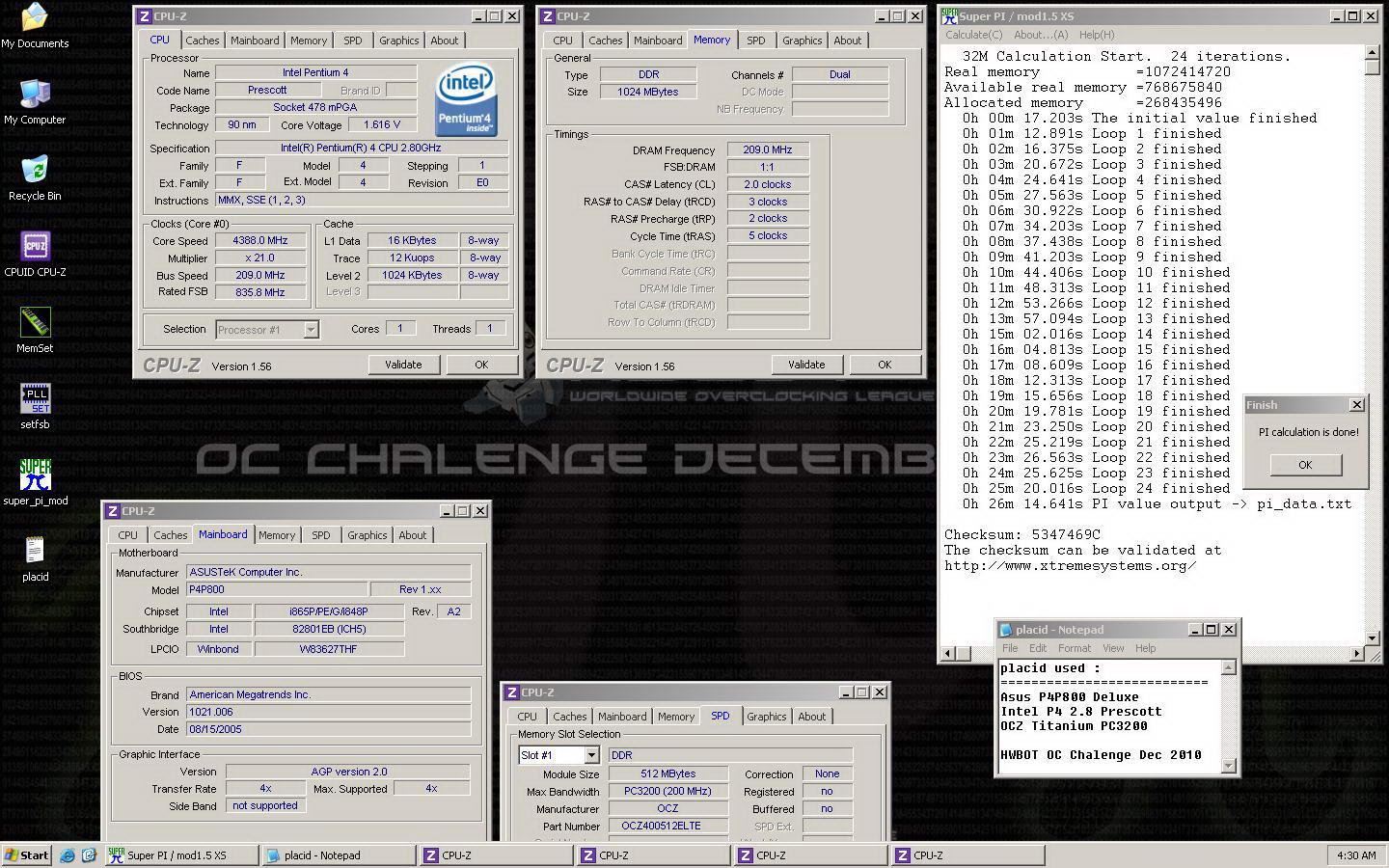Open Memory tab in CPU-Z SPD window
The height and width of the screenshot is (868, 1389).
tap(676, 717)
